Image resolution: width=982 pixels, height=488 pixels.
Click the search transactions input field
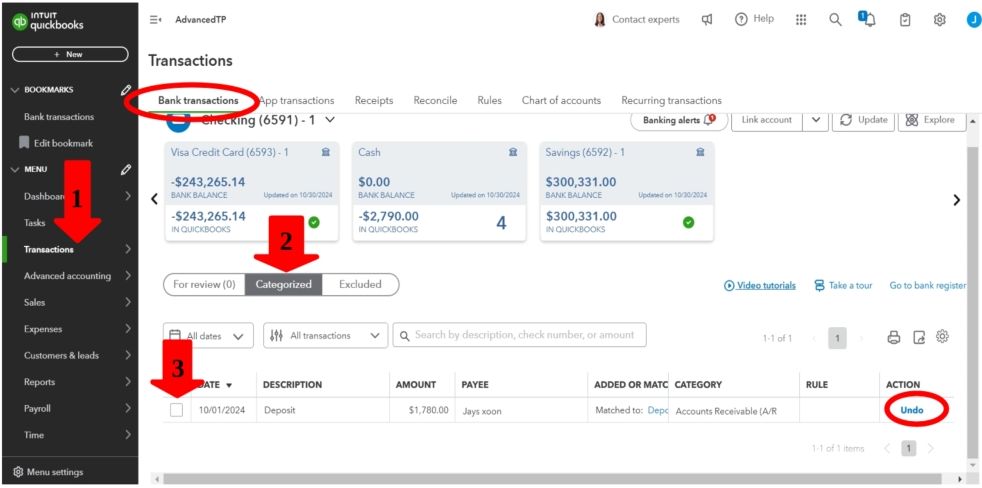tap(519, 335)
